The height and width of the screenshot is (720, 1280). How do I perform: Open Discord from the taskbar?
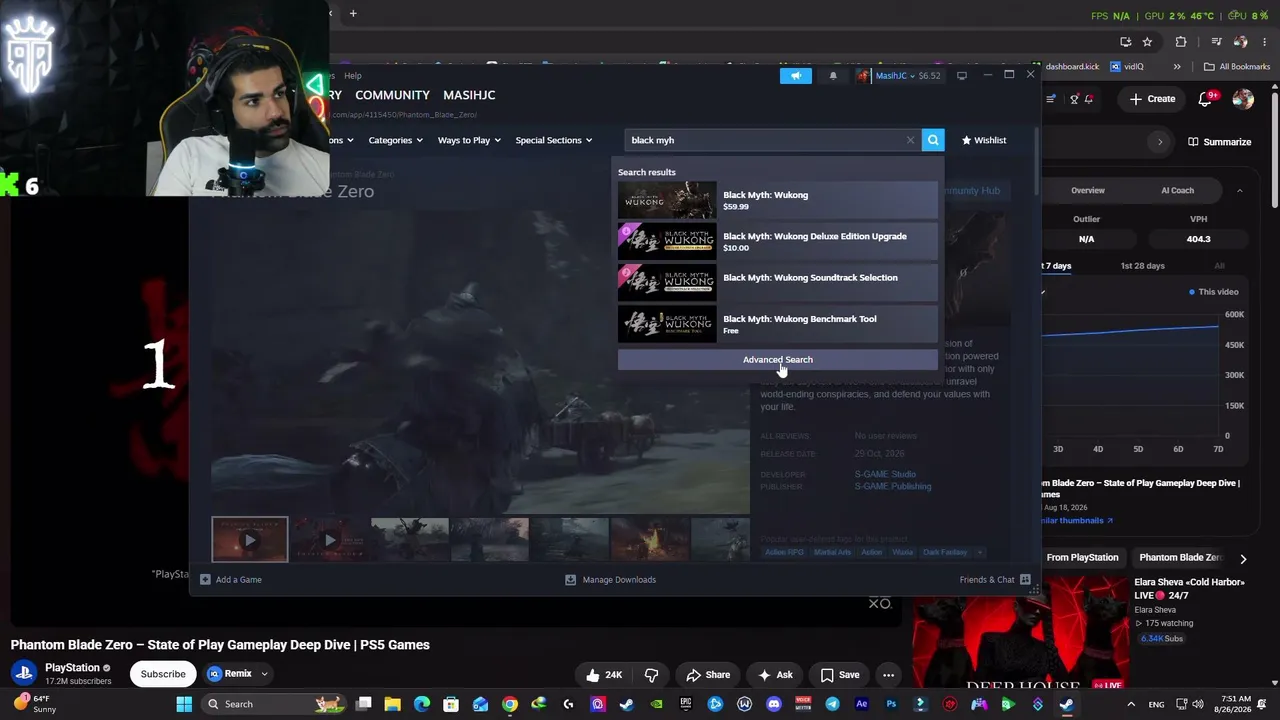tap(773, 704)
